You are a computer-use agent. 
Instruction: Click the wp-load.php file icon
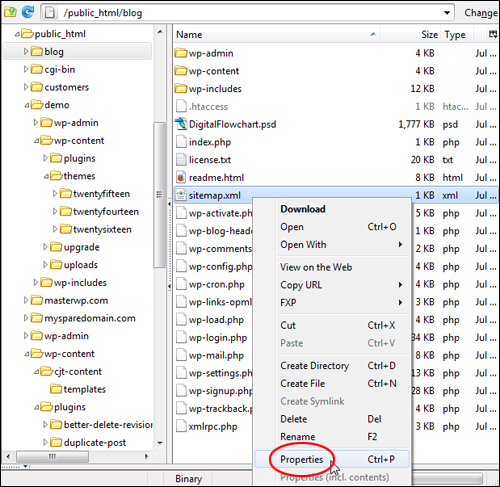coord(181,320)
